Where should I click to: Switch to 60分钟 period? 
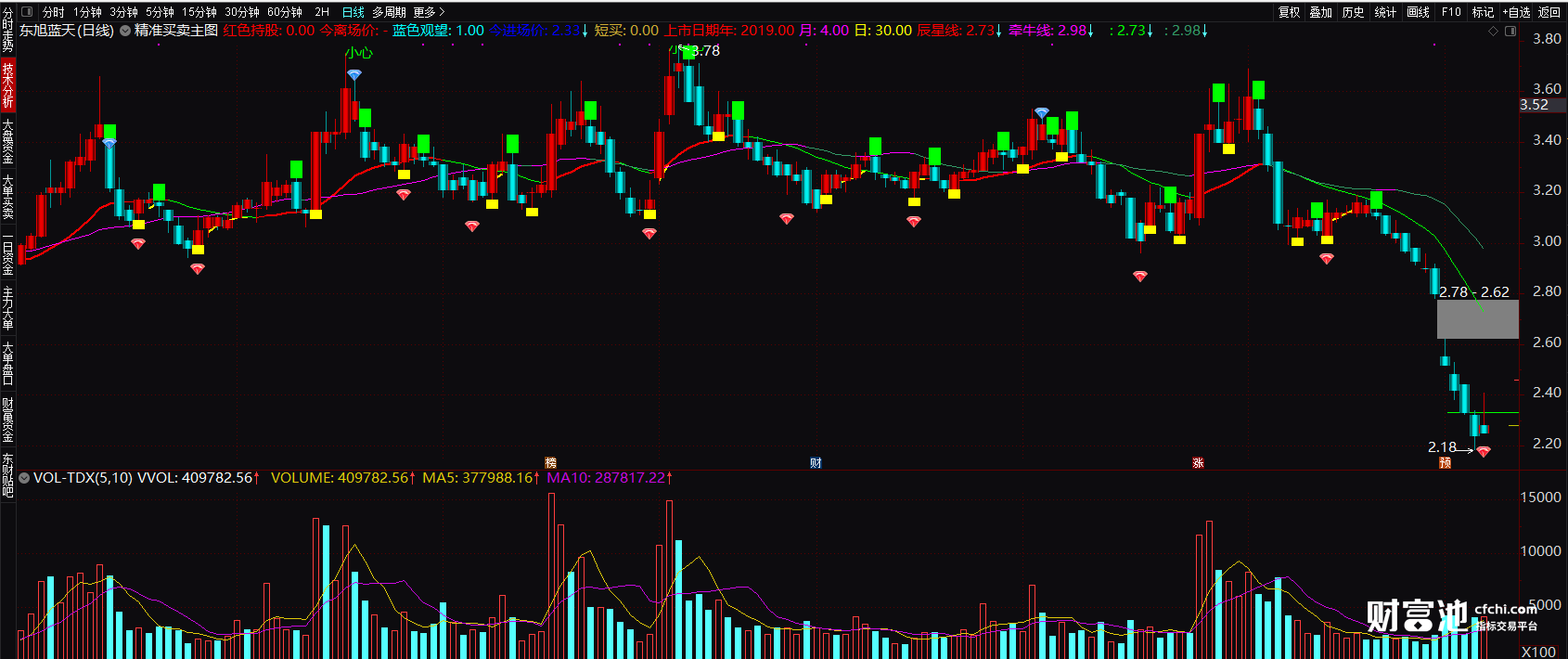point(285,12)
